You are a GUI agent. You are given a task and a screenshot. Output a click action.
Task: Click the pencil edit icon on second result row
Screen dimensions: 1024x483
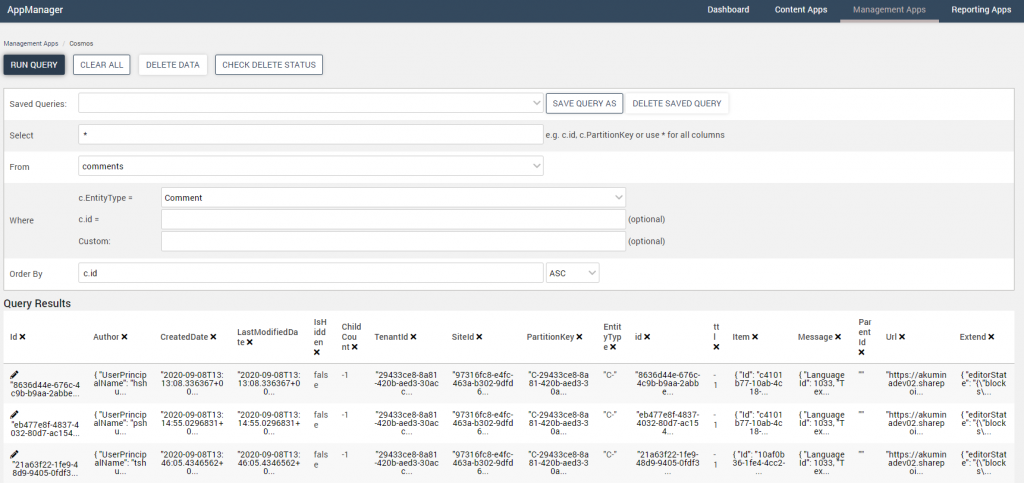pos(14,413)
